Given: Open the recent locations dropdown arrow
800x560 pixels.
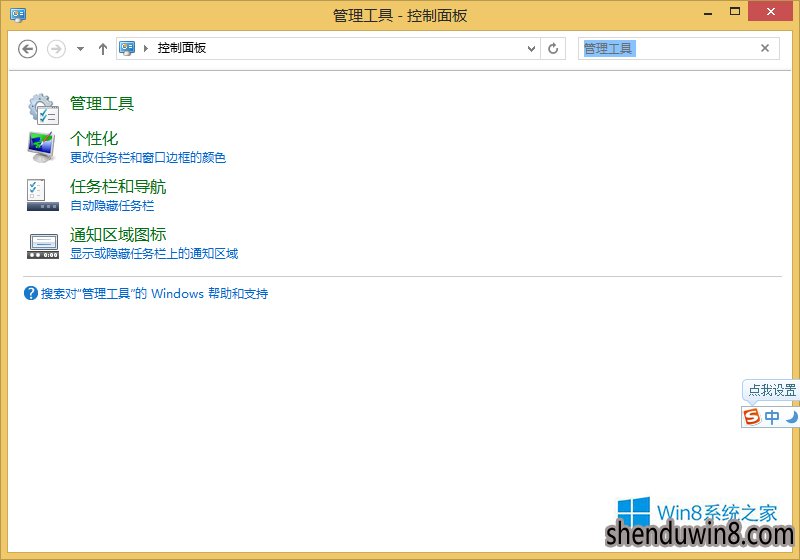Looking at the screenshot, I should (x=80, y=49).
